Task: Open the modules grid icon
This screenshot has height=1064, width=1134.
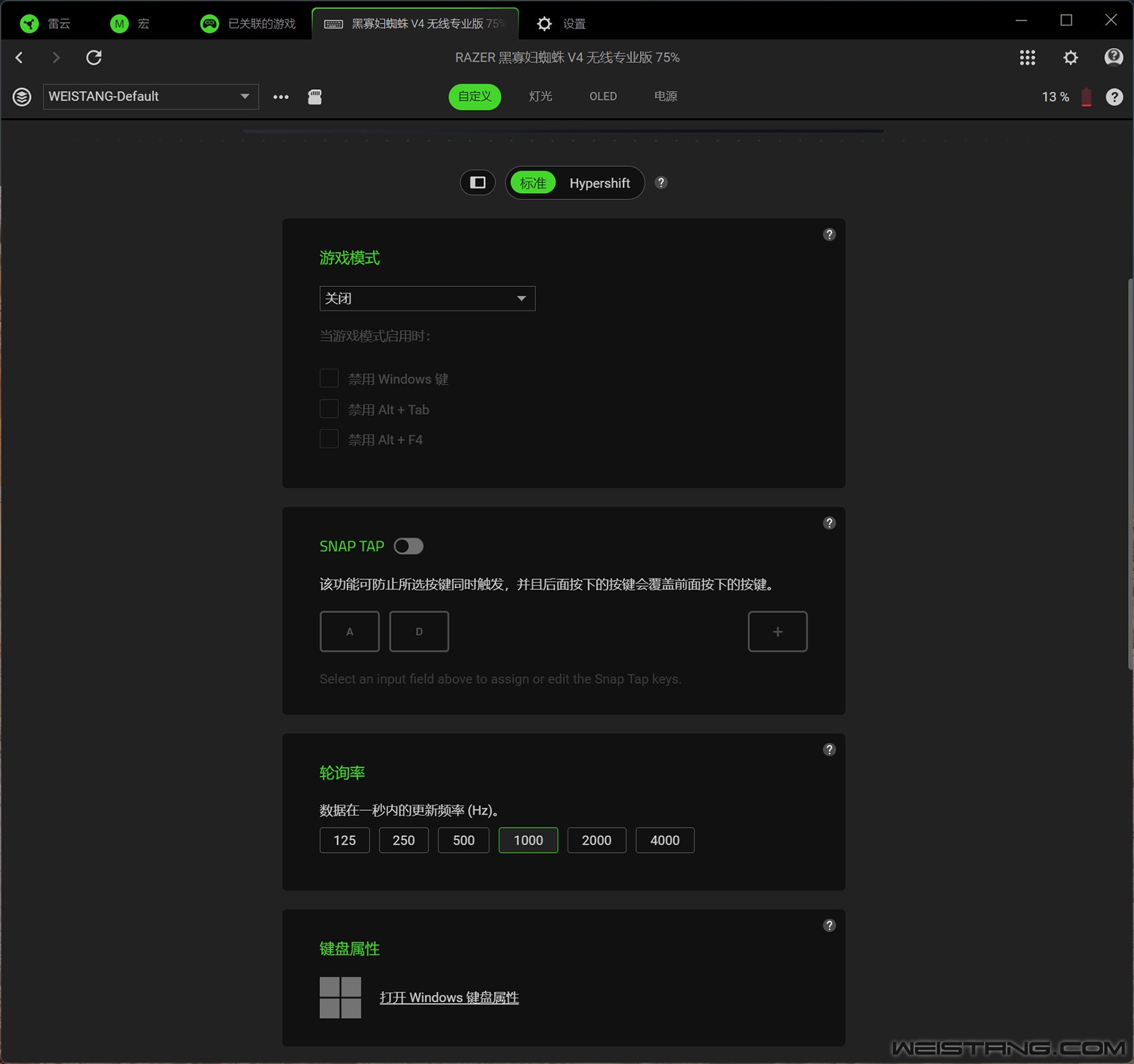Action: pyautogui.click(x=1027, y=57)
